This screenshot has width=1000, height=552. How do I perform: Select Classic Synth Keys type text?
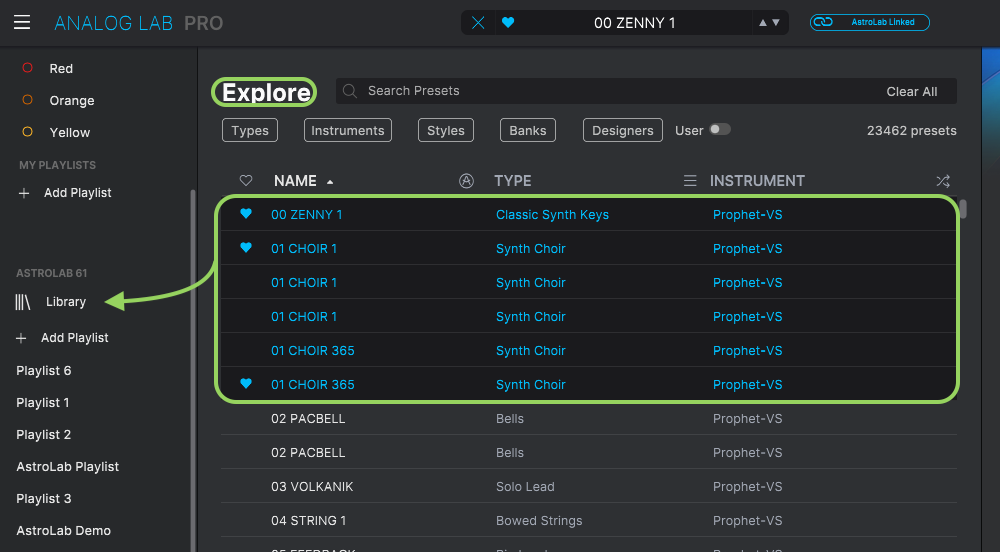[x=552, y=215]
